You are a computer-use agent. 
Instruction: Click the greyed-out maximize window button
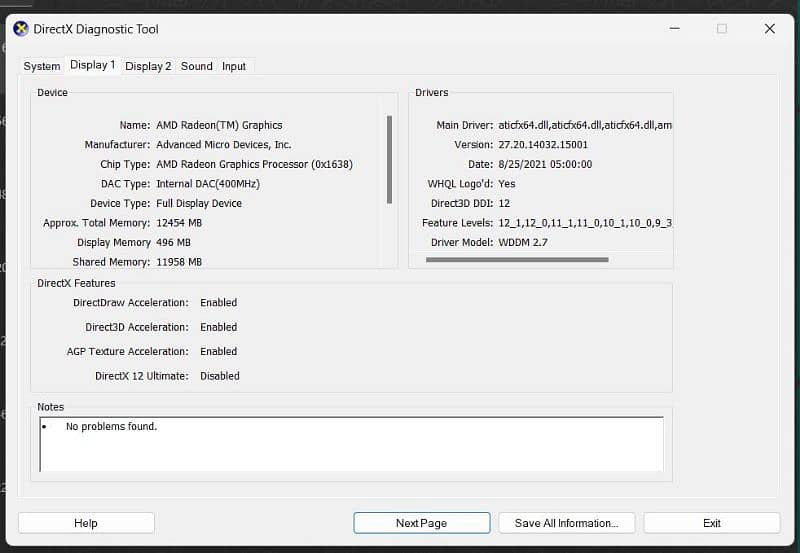tap(721, 29)
